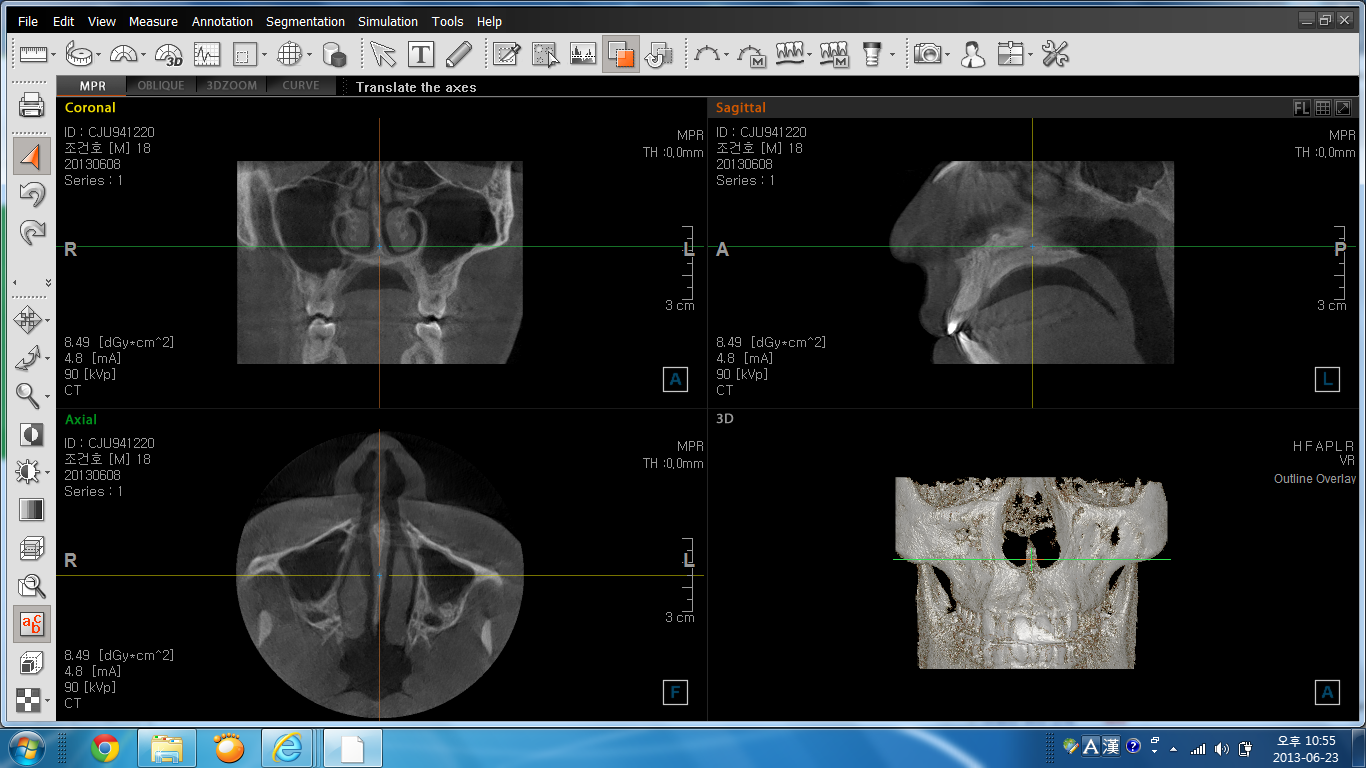Select the cylinder volume tool
The height and width of the screenshot is (768, 1366).
[x=334, y=54]
